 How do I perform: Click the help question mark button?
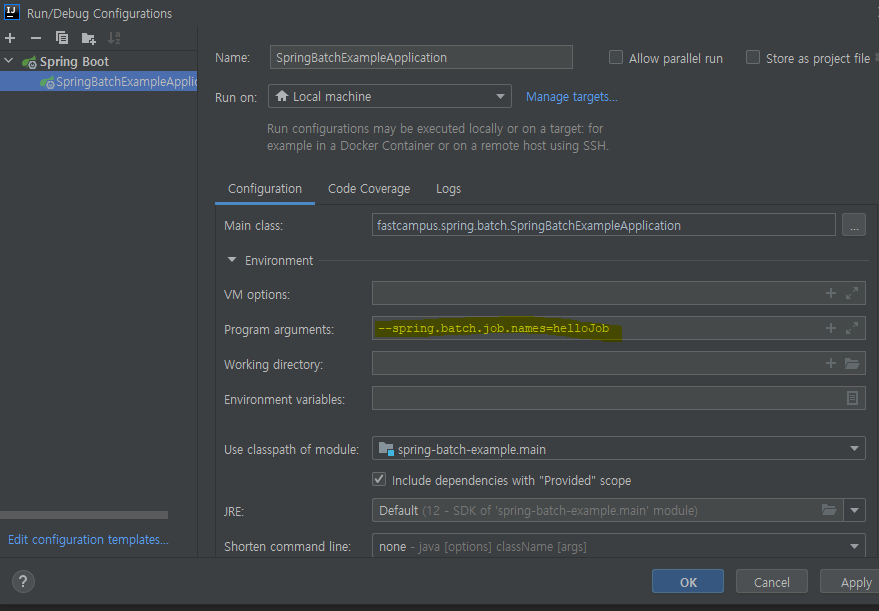pyautogui.click(x=23, y=581)
